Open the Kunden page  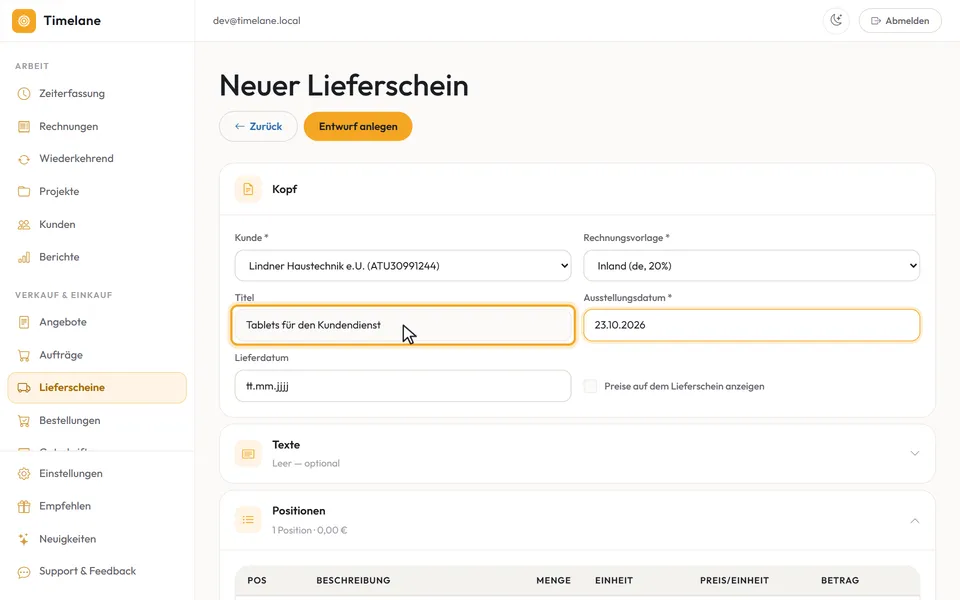97,225
